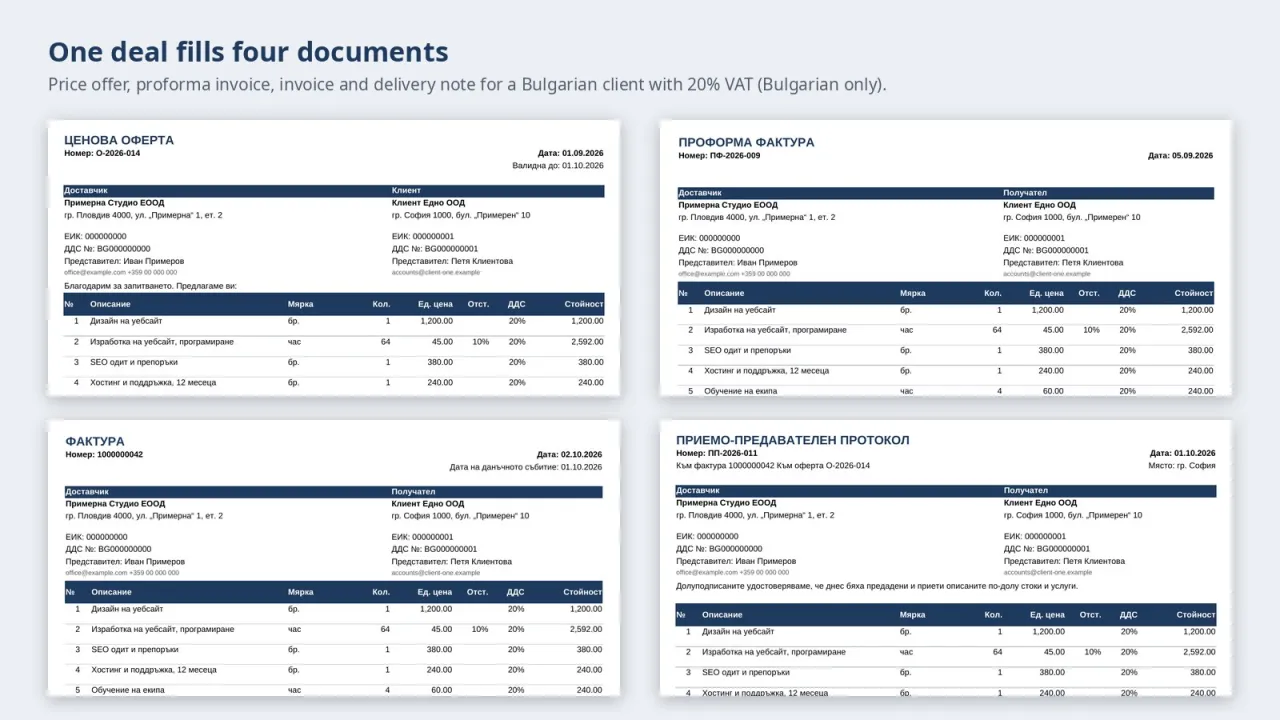Click the date 'Дата: 01.09.2026'
Screen dimensions: 1280x720
coord(571,153)
